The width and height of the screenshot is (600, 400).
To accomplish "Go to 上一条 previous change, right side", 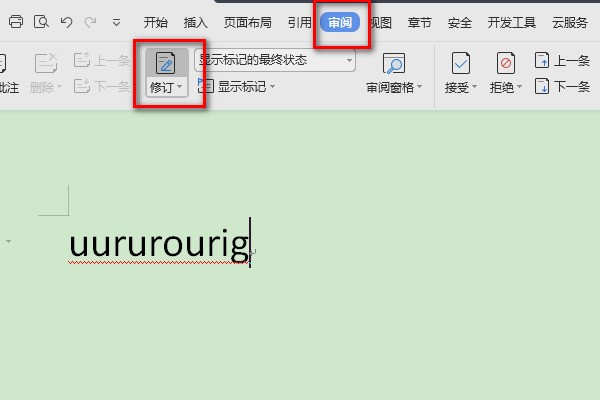I will click(x=563, y=61).
